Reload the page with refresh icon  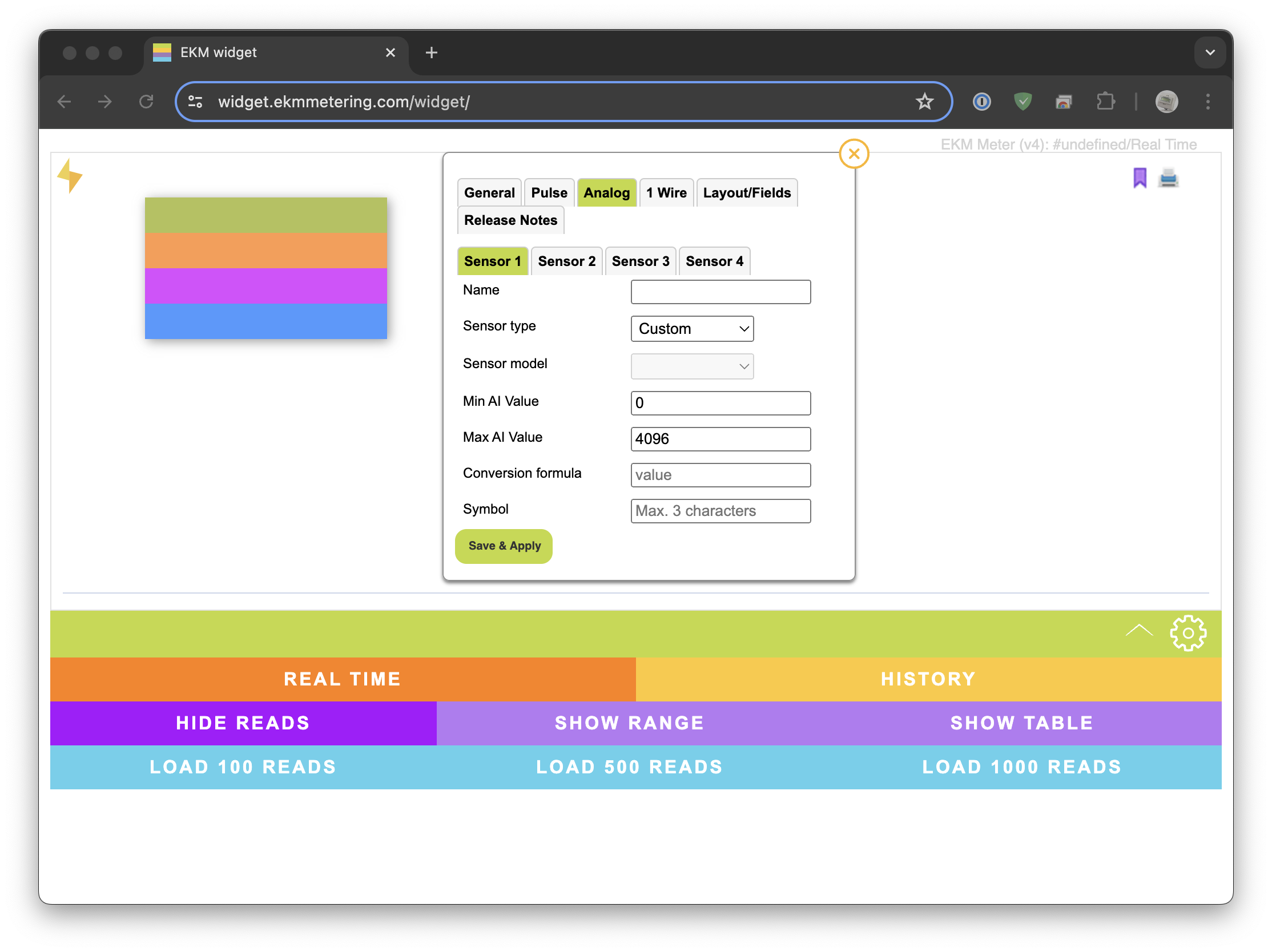(x=147, y=102)
